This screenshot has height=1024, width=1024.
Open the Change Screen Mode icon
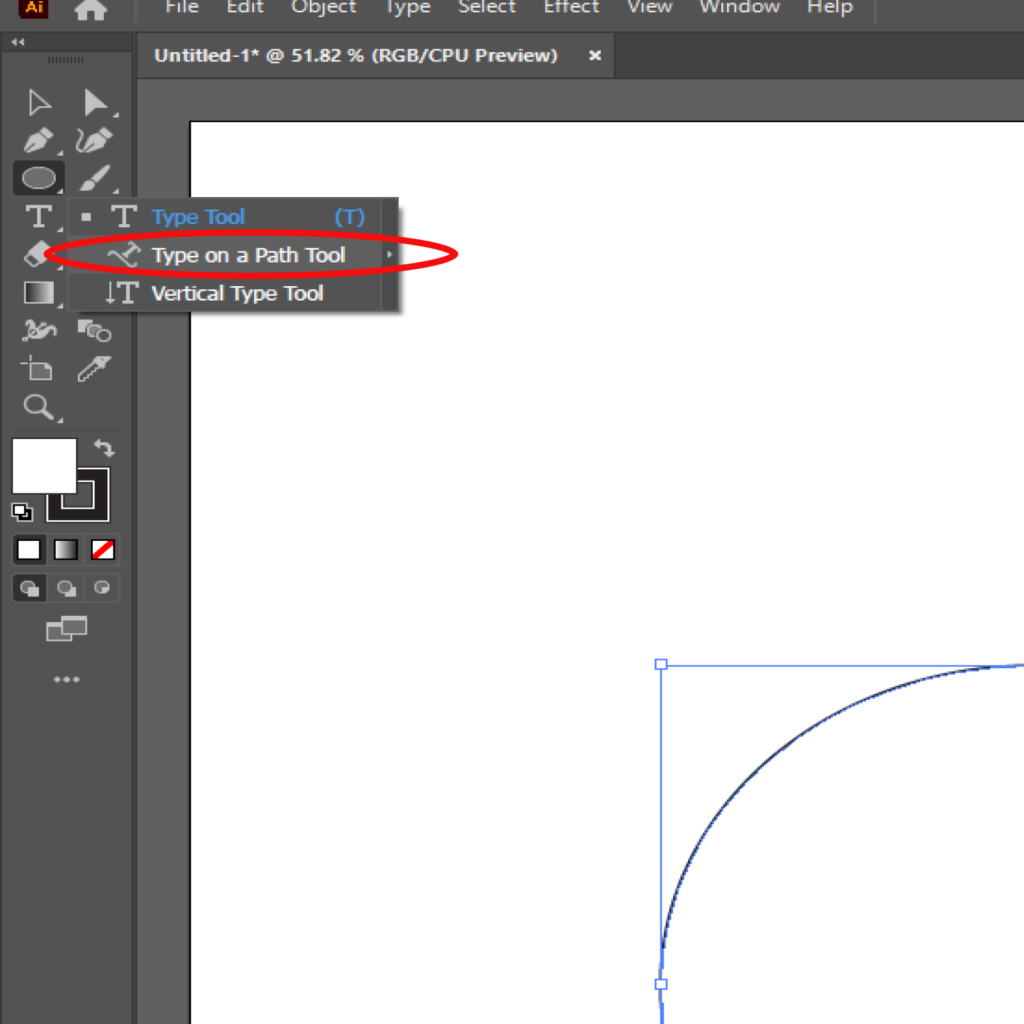click(67, 628)
